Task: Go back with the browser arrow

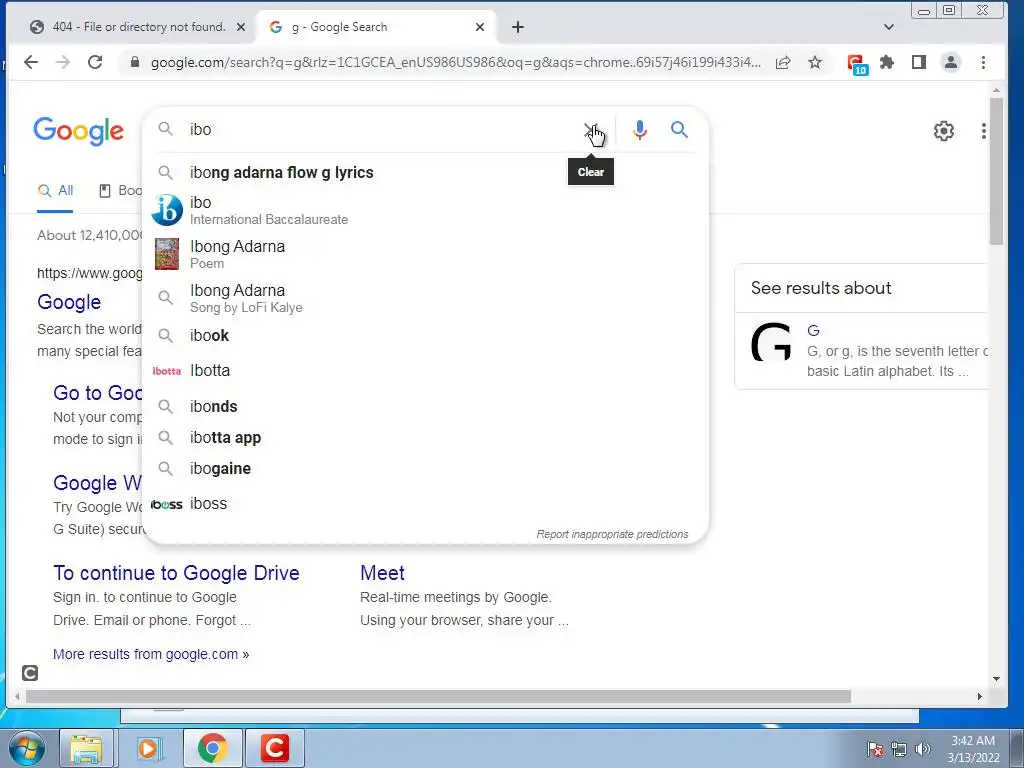Action: (x=31, y=62)
